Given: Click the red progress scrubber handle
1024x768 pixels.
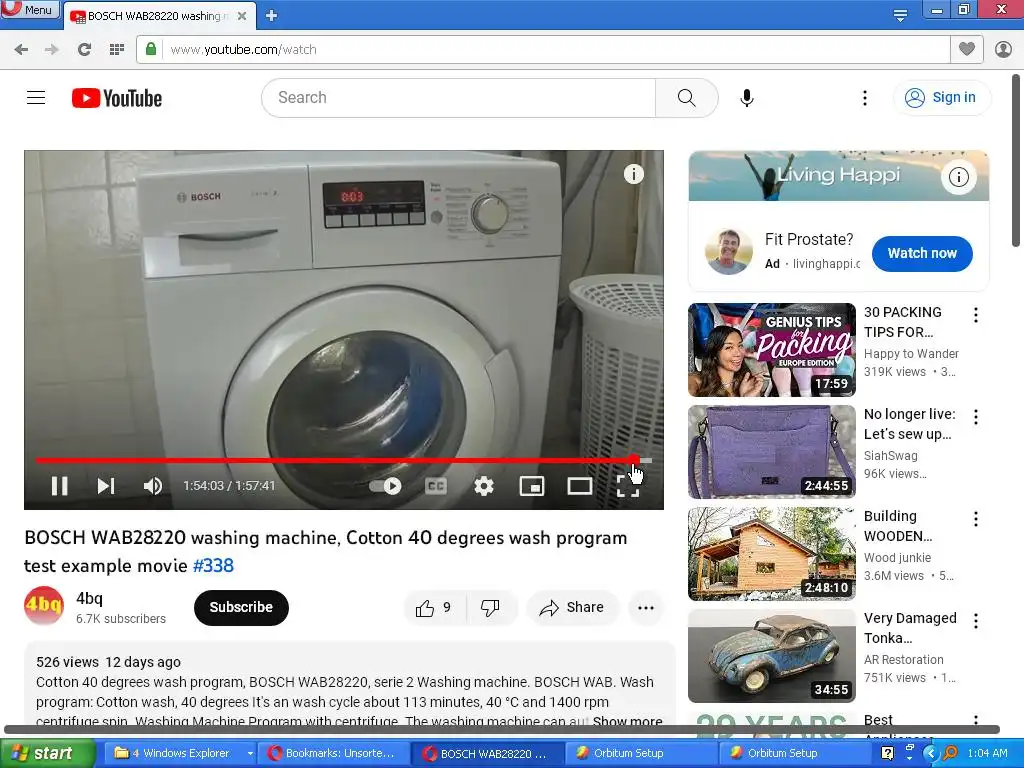Looking at the screenshot, I should coord(634,460).
